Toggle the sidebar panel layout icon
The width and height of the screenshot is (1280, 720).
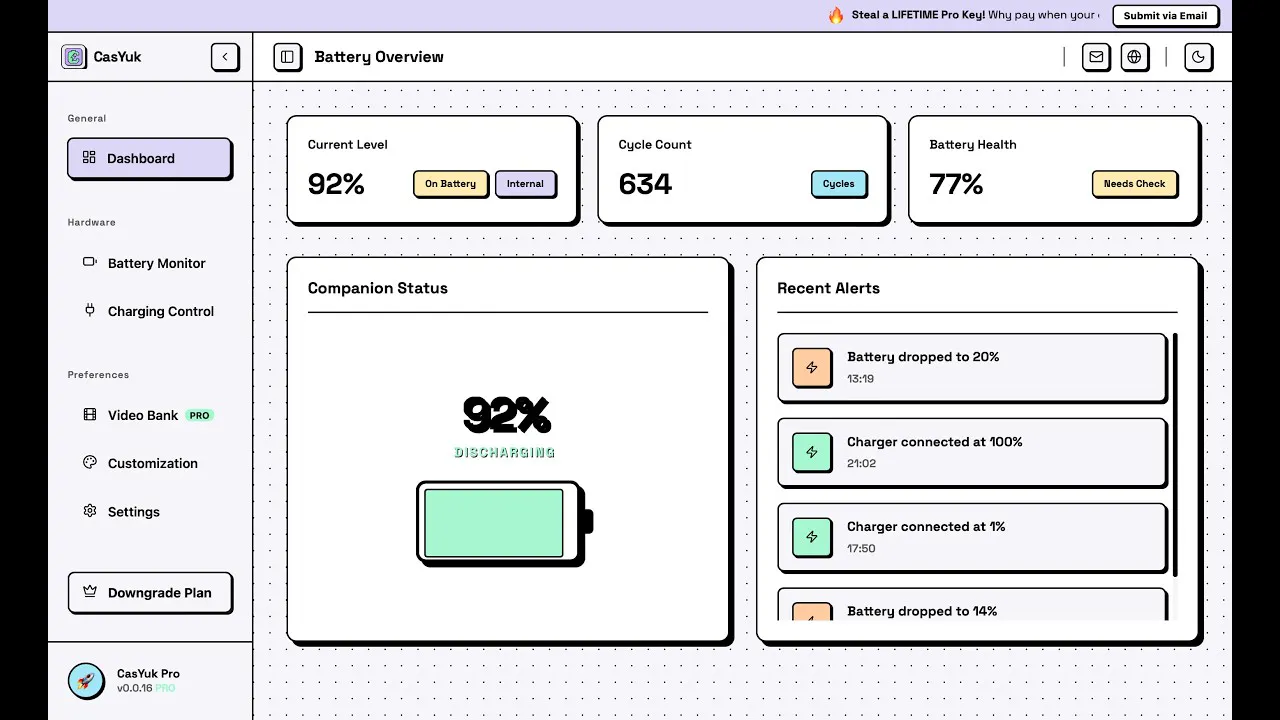pos(287,57)
